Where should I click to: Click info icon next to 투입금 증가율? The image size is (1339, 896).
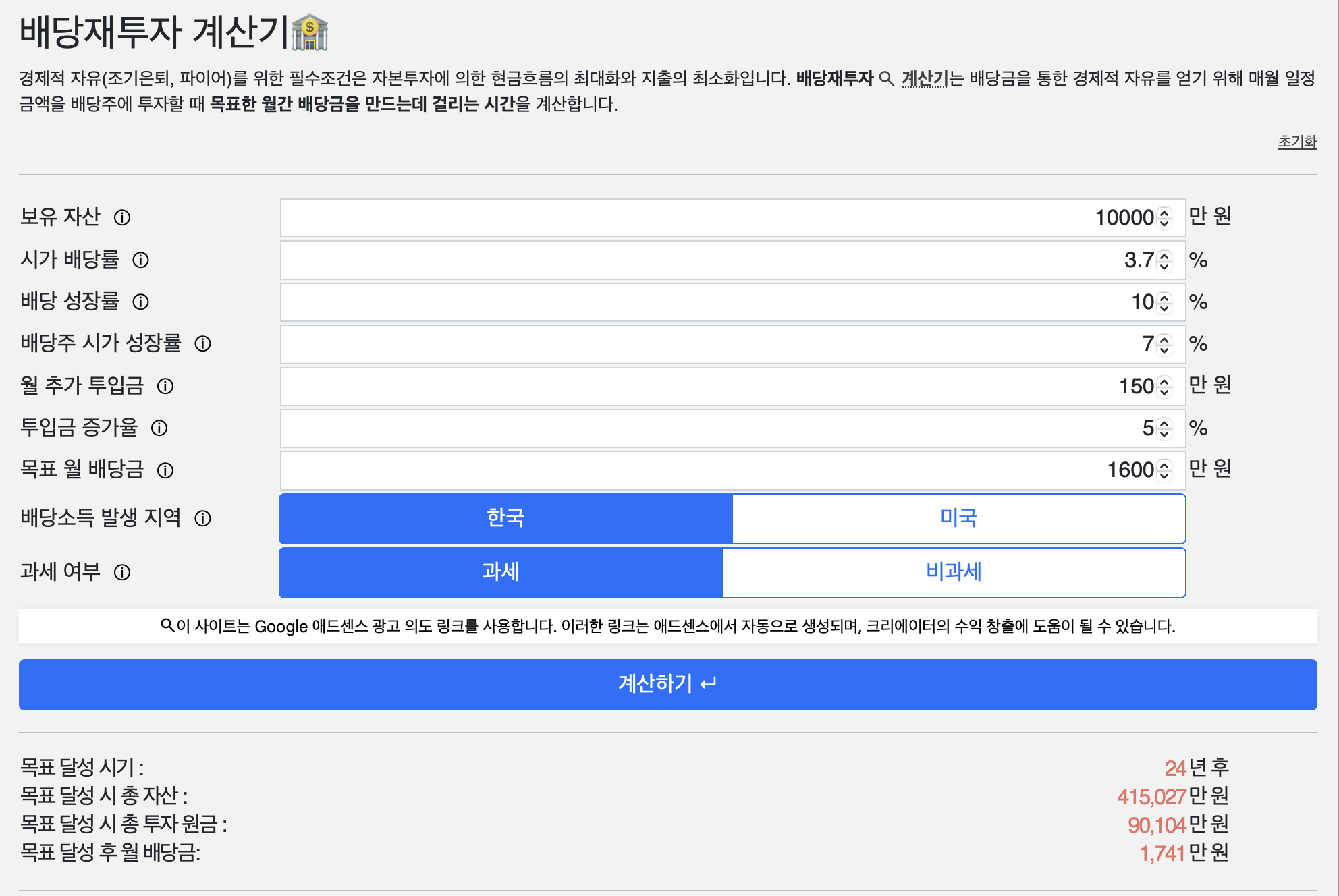[x=159, y=428]
